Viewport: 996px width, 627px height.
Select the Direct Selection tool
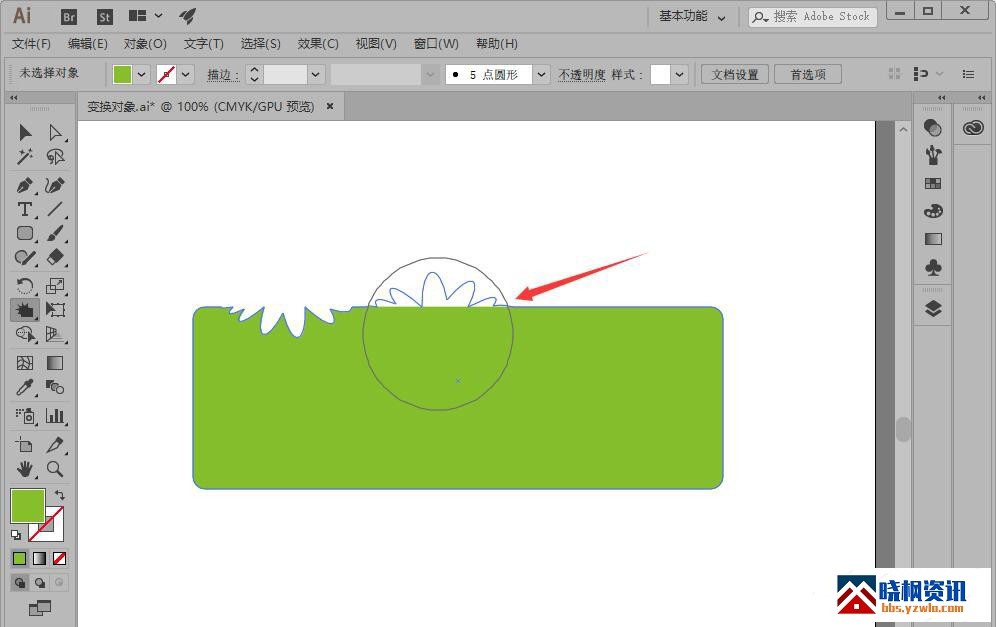pos(55,132)
